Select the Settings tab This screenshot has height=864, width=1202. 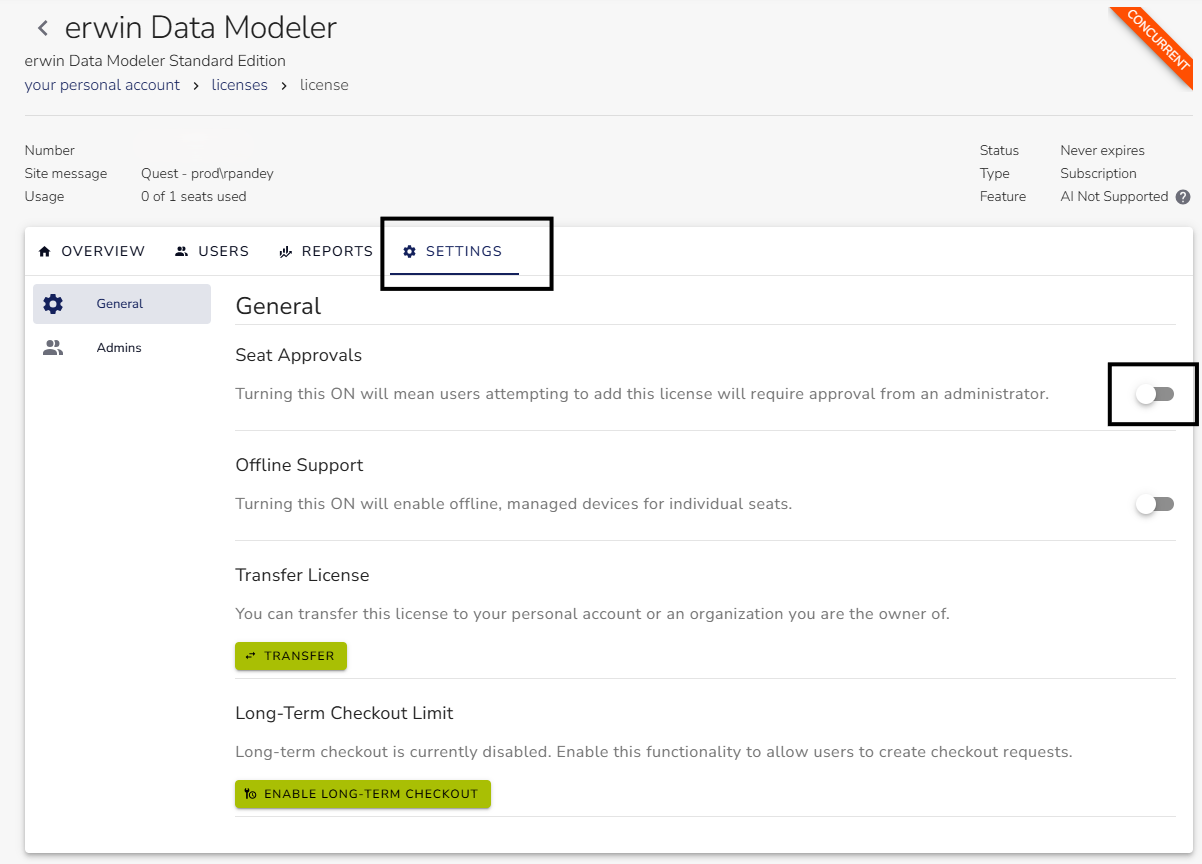pos(454,251)
